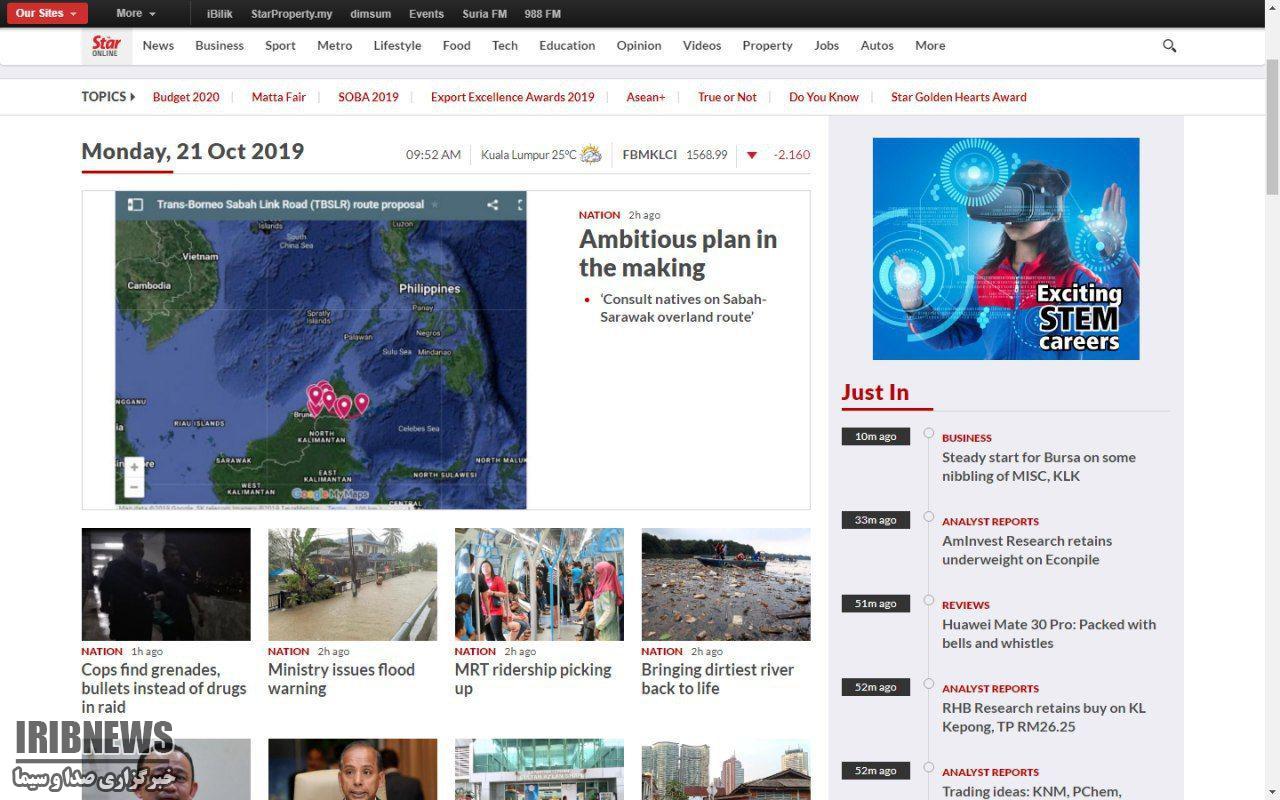Viewport: 1280px width, 800px height.
Task: Expand the Our Sites dropdown
Action: (x=46, y=13)
